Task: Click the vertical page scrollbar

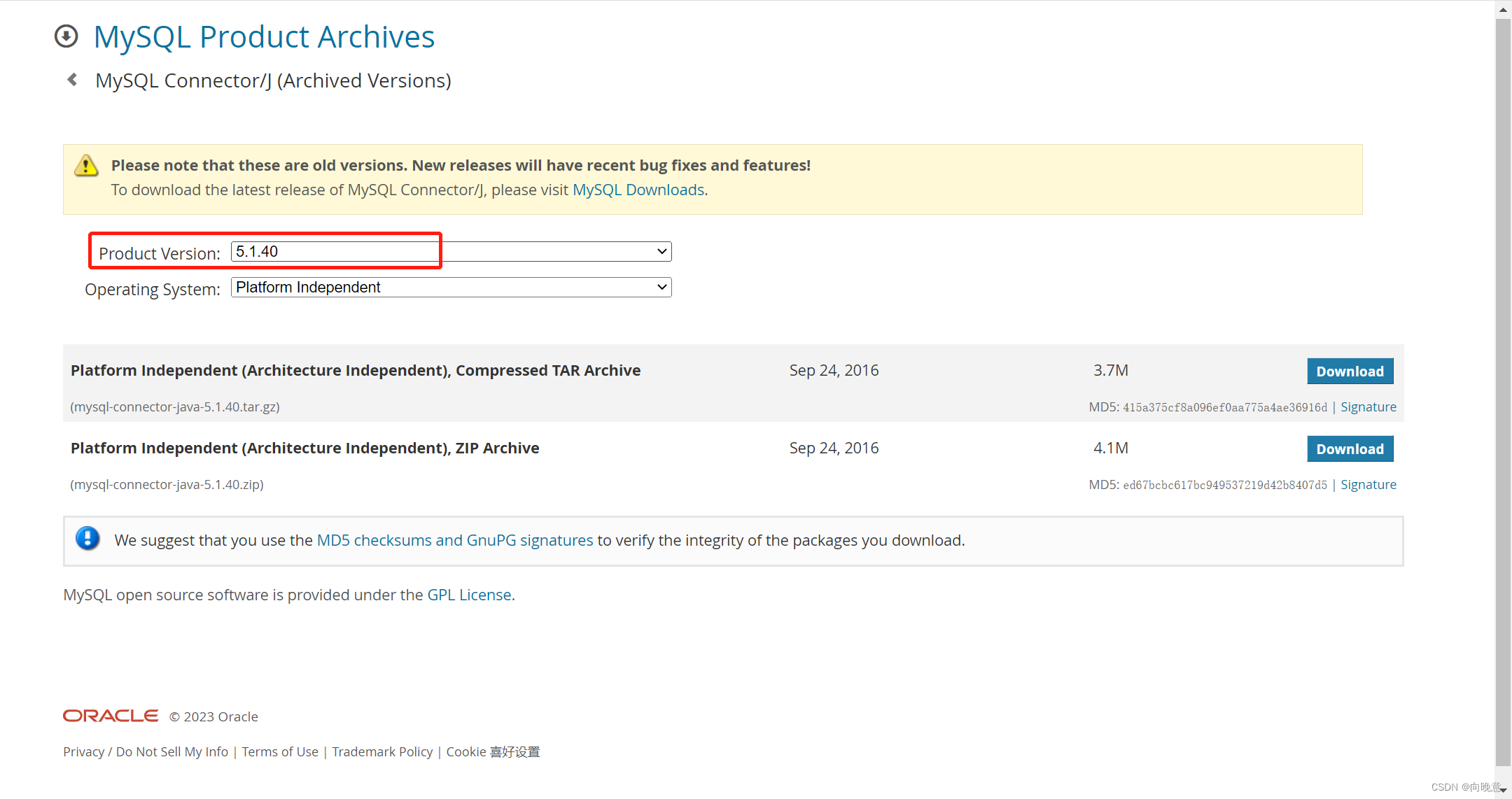Action: tap(1503, 392)
